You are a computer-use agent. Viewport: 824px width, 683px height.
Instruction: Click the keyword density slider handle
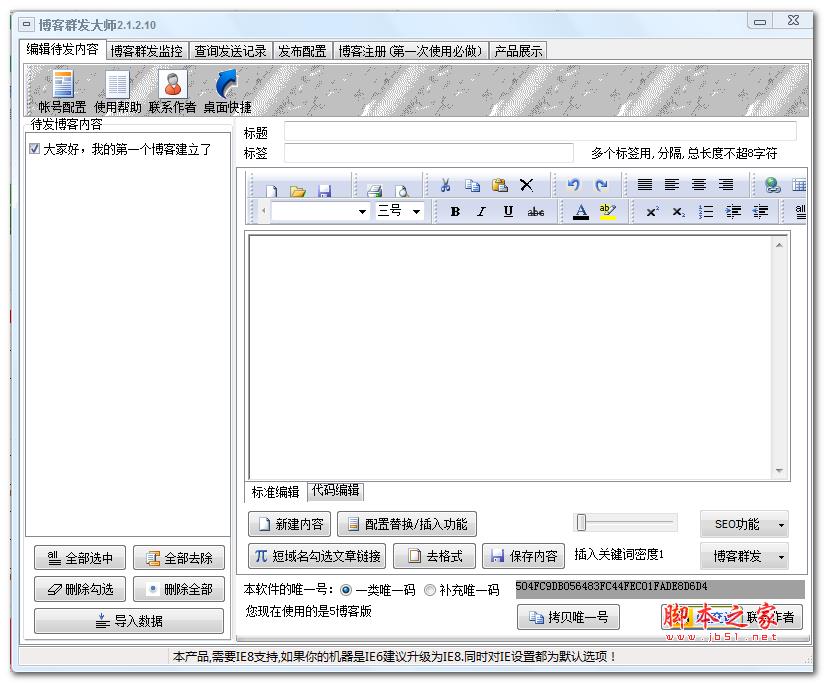tap(581, 522)
